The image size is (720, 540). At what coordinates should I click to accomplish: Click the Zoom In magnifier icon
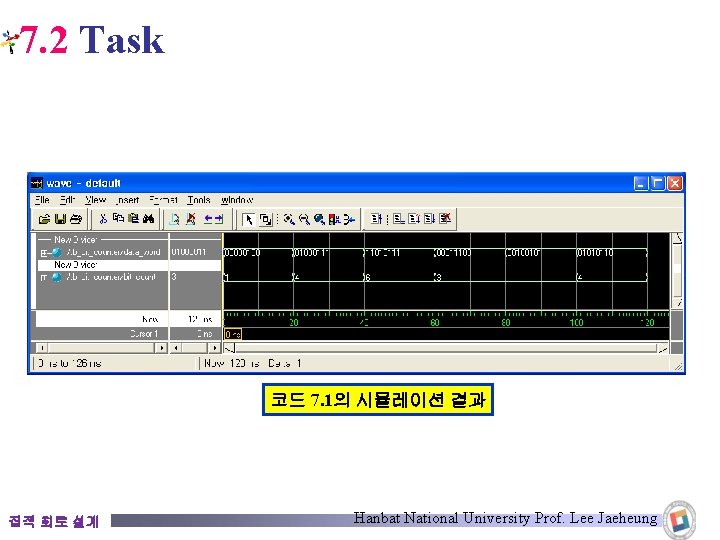click(x=289, y=219)
